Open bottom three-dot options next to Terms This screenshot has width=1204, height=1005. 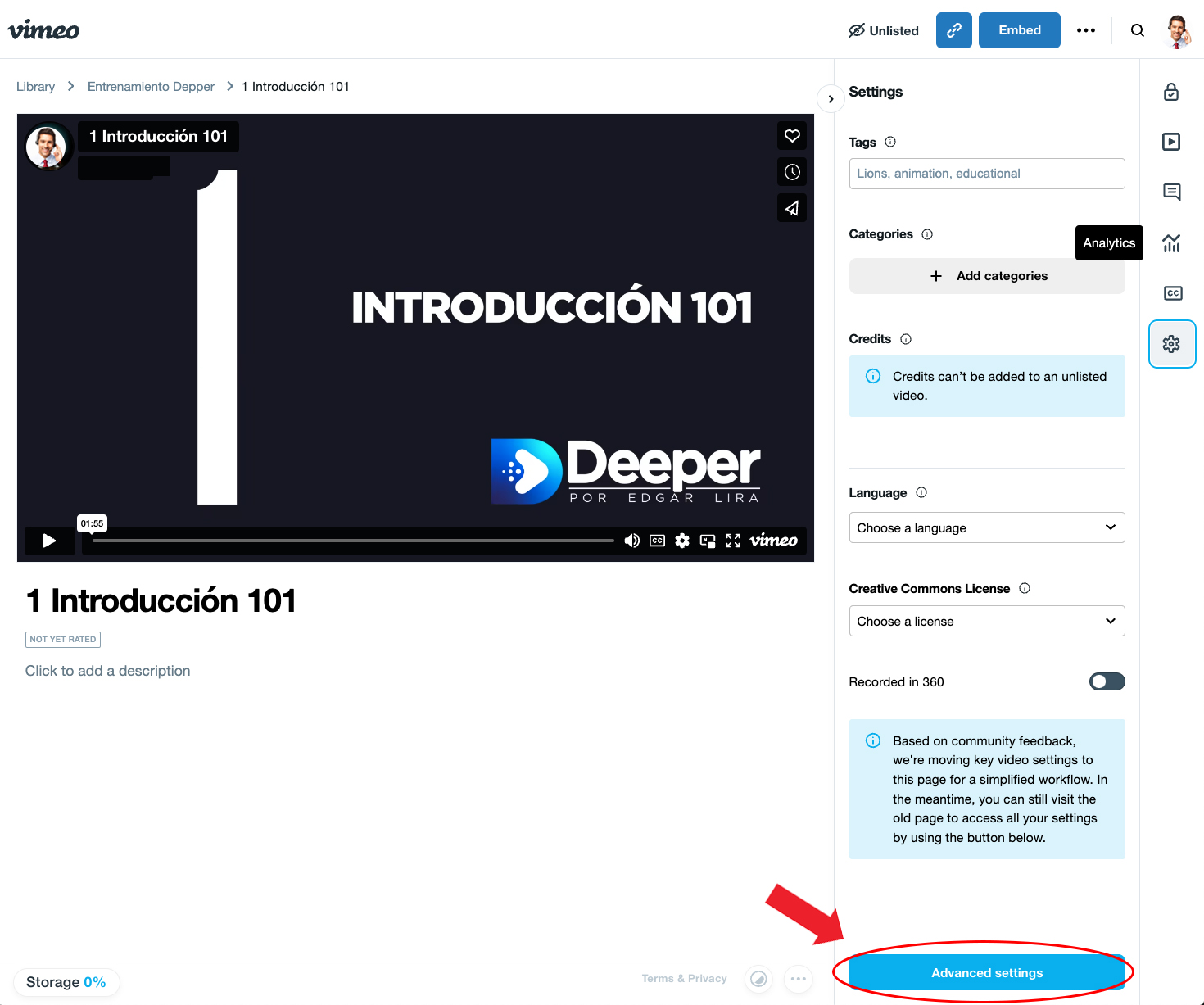coord(799,979)
